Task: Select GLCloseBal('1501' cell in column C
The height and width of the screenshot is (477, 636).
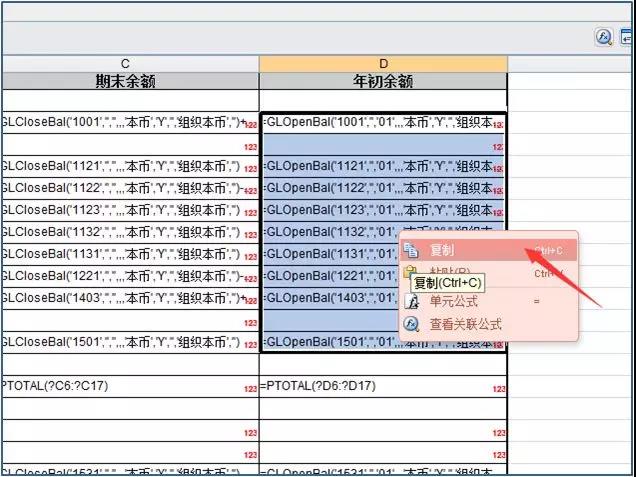Action: click(x=131, y=342)
